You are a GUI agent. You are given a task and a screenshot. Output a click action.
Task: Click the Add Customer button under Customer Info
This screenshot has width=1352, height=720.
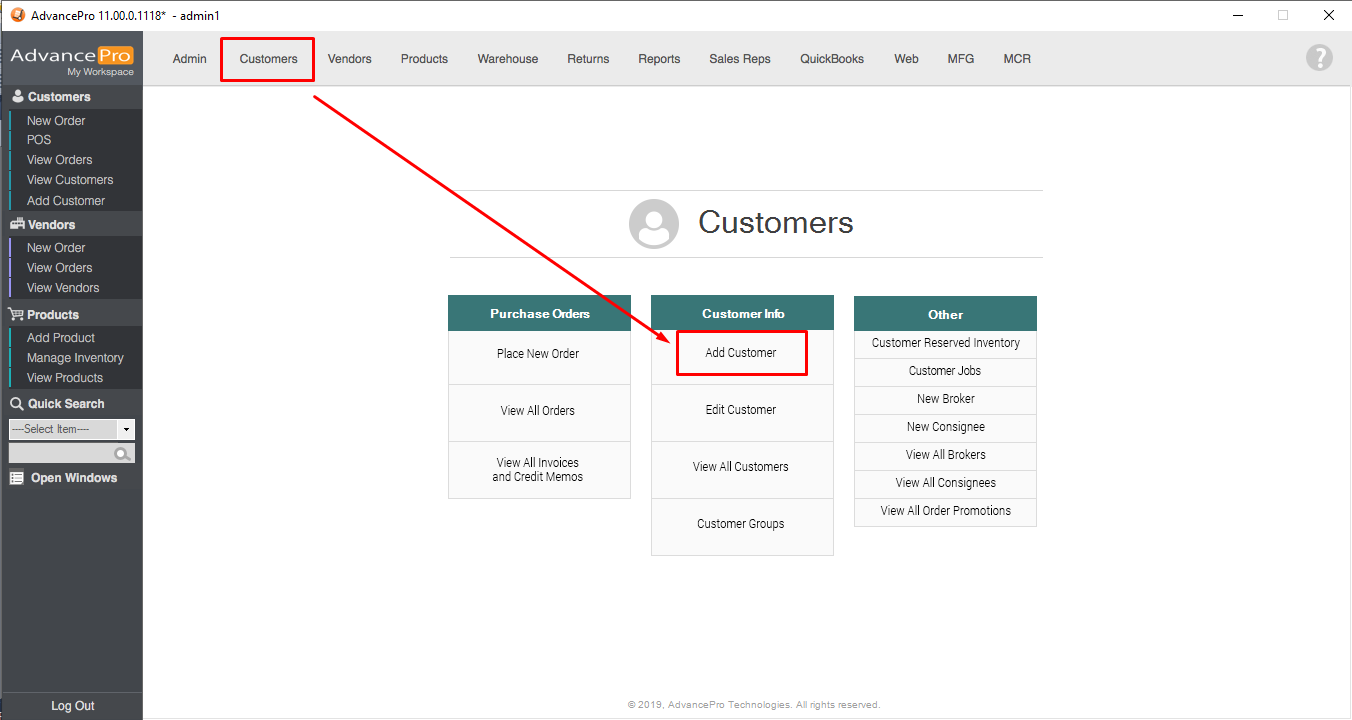pos(741,353)
